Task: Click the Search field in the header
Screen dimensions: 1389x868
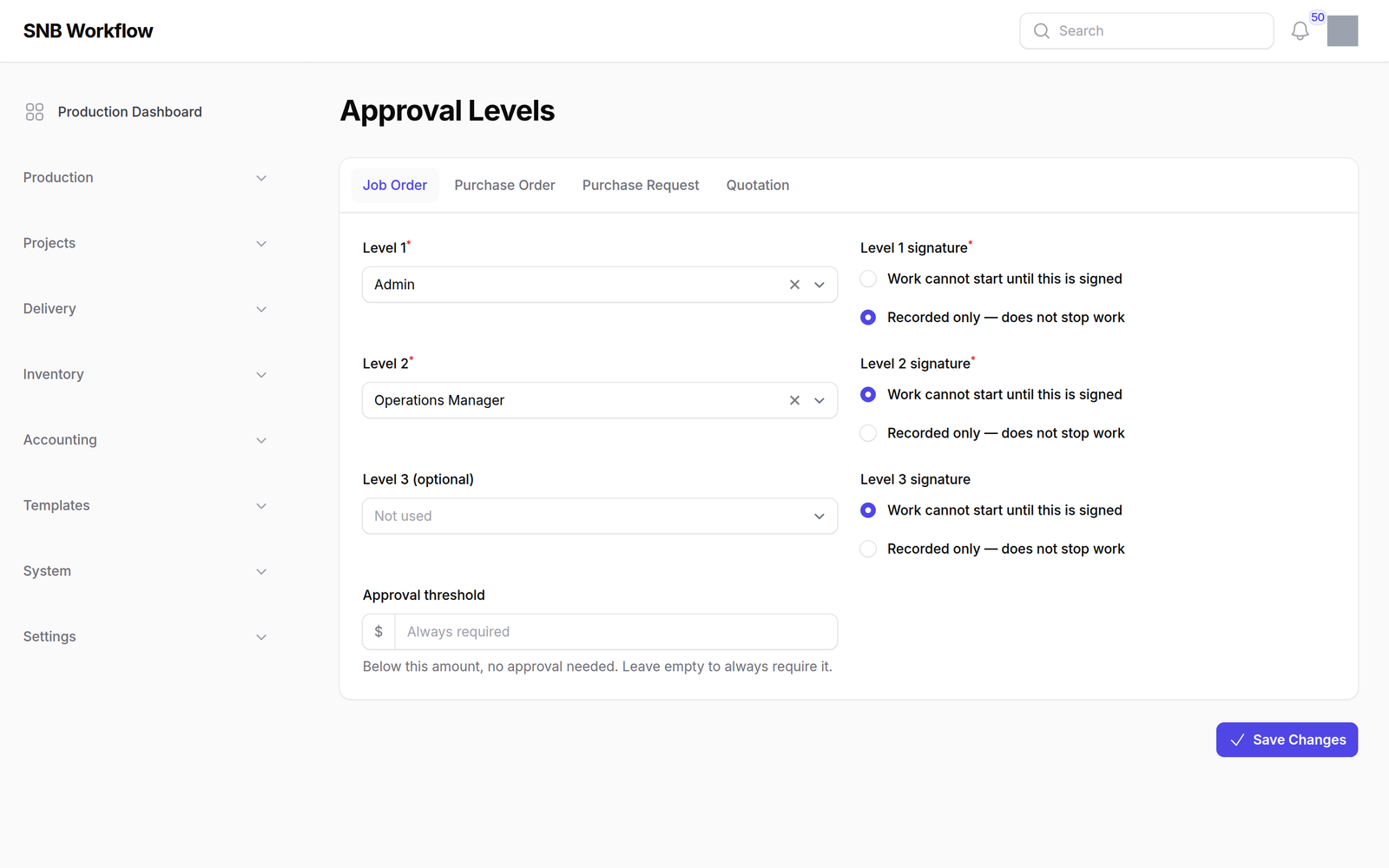Action: [1146, 31]
